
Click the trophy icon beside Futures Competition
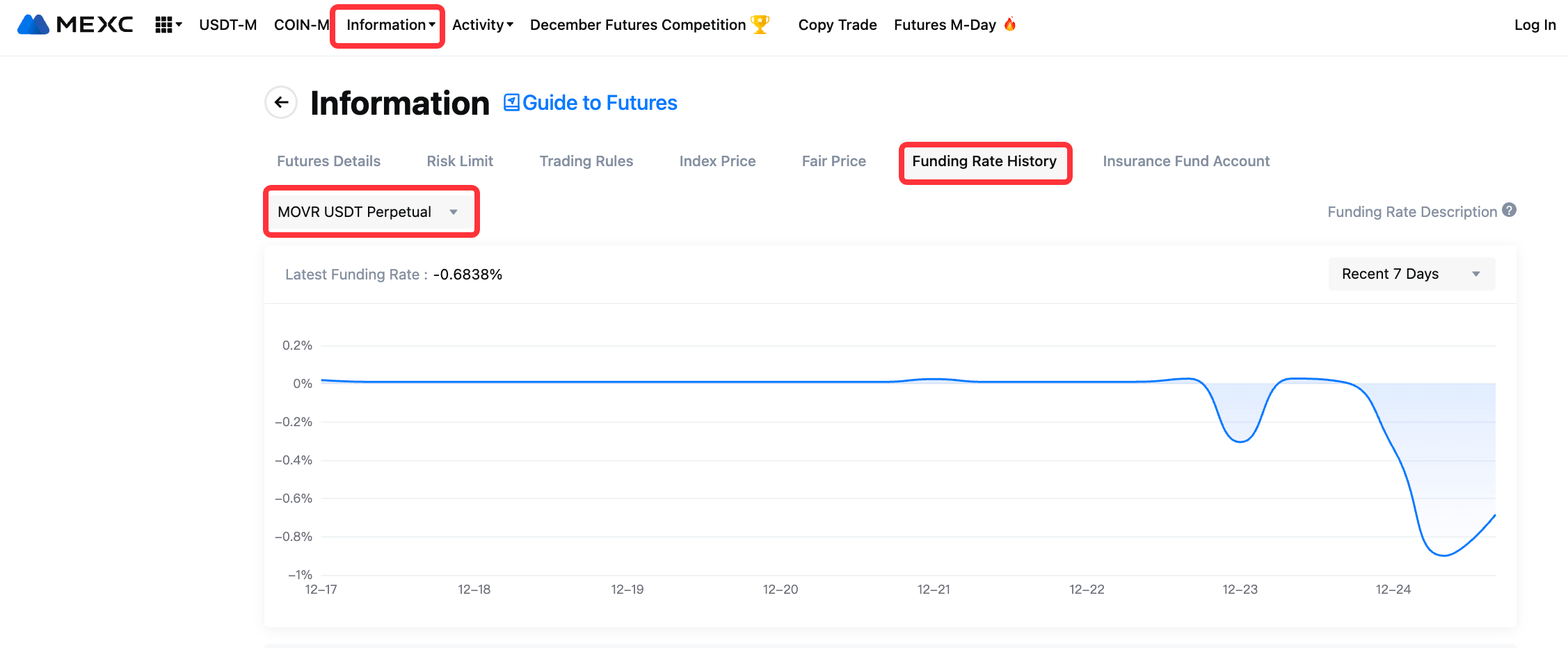760,24
